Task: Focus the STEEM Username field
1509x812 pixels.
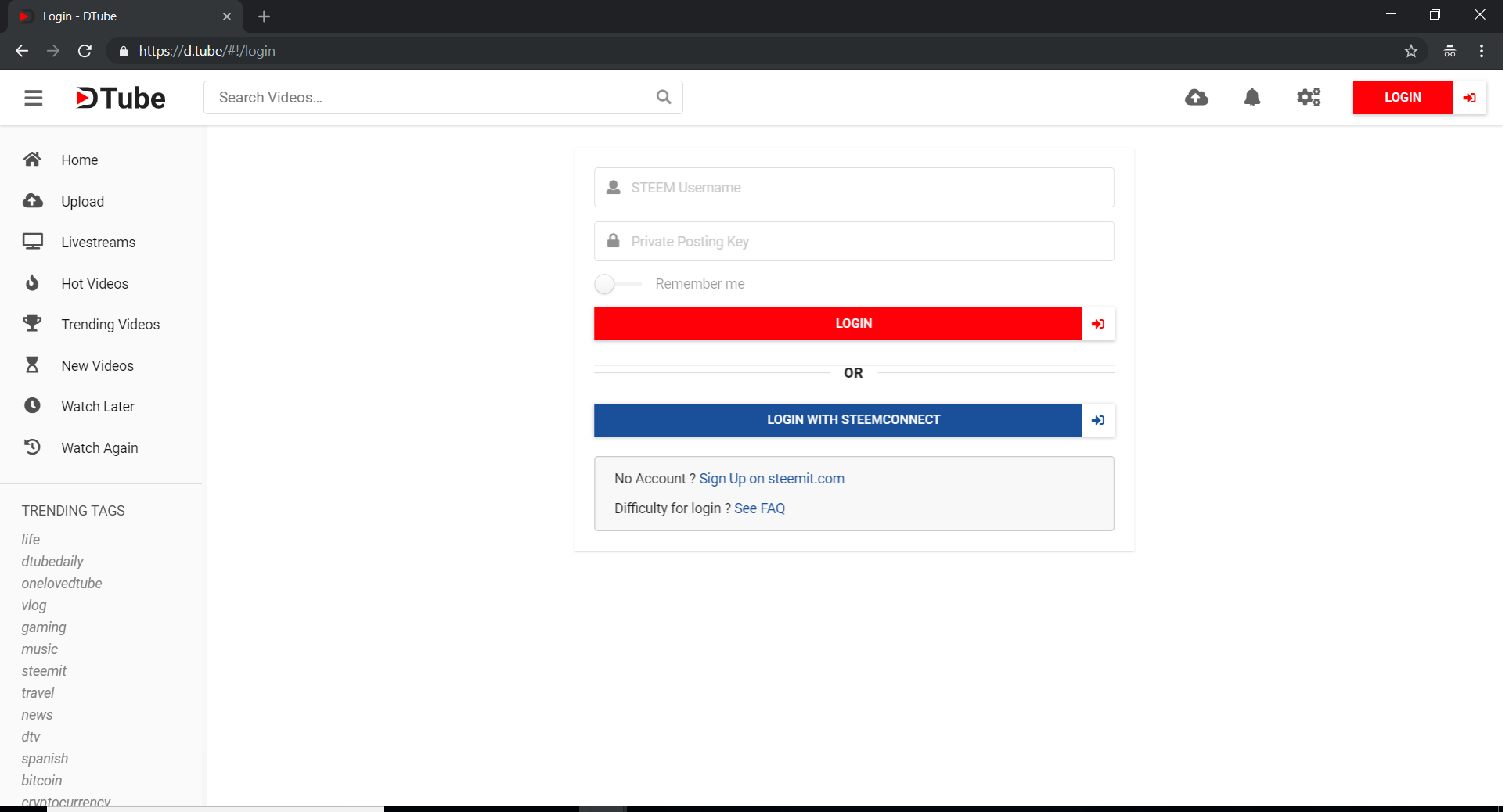Action: [854, 188]
